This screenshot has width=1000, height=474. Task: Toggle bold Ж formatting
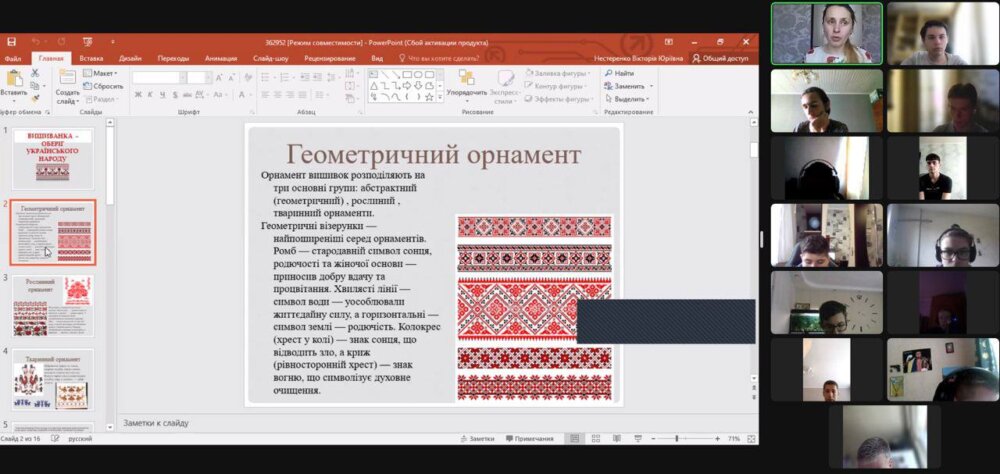click(x=138, y=95)
